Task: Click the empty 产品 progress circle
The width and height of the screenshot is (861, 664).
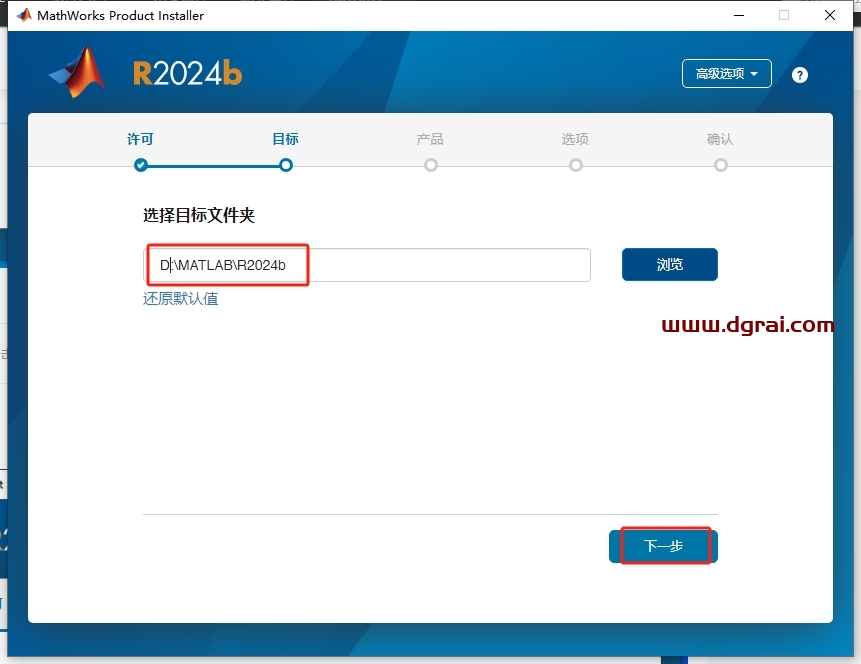Action: pyautogui.click(x=430, y=165)
